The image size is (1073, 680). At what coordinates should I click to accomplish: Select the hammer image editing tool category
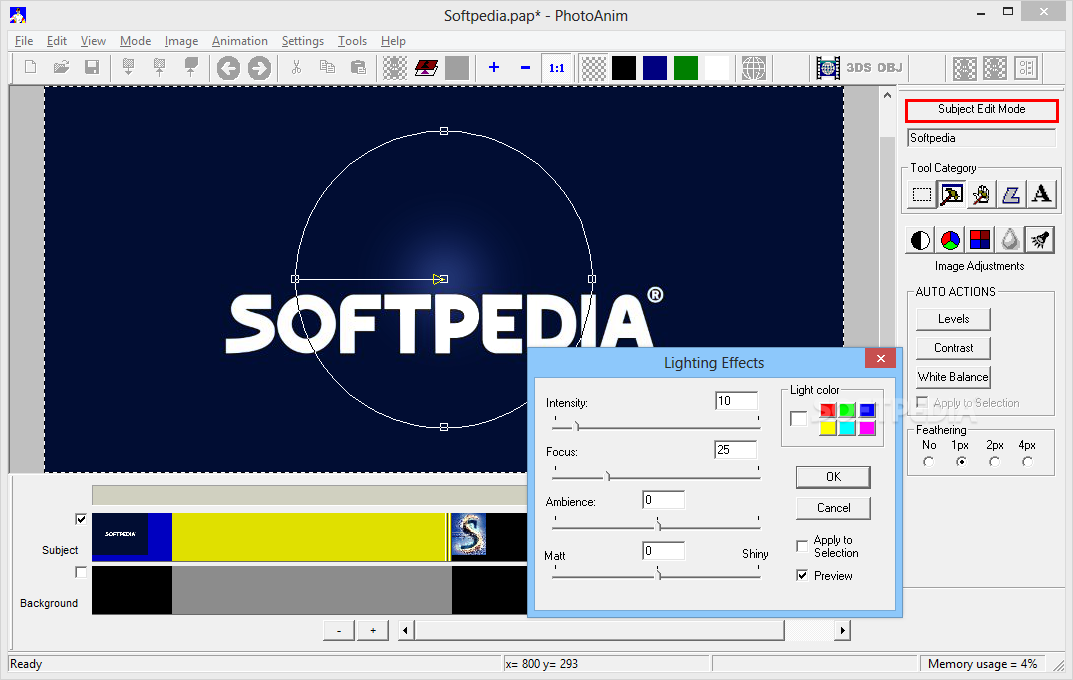[x=951, y=195]
